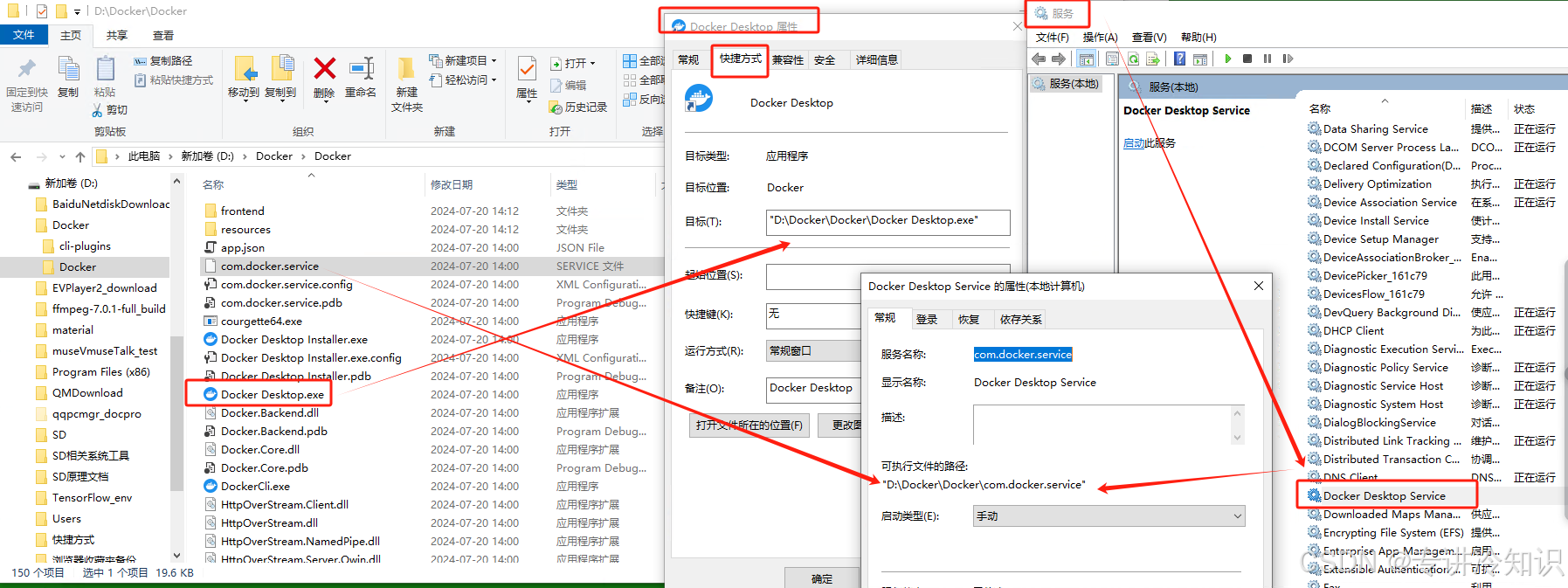Click the Stop Service square icon
1568x588 pixels.
(1247, 59)
